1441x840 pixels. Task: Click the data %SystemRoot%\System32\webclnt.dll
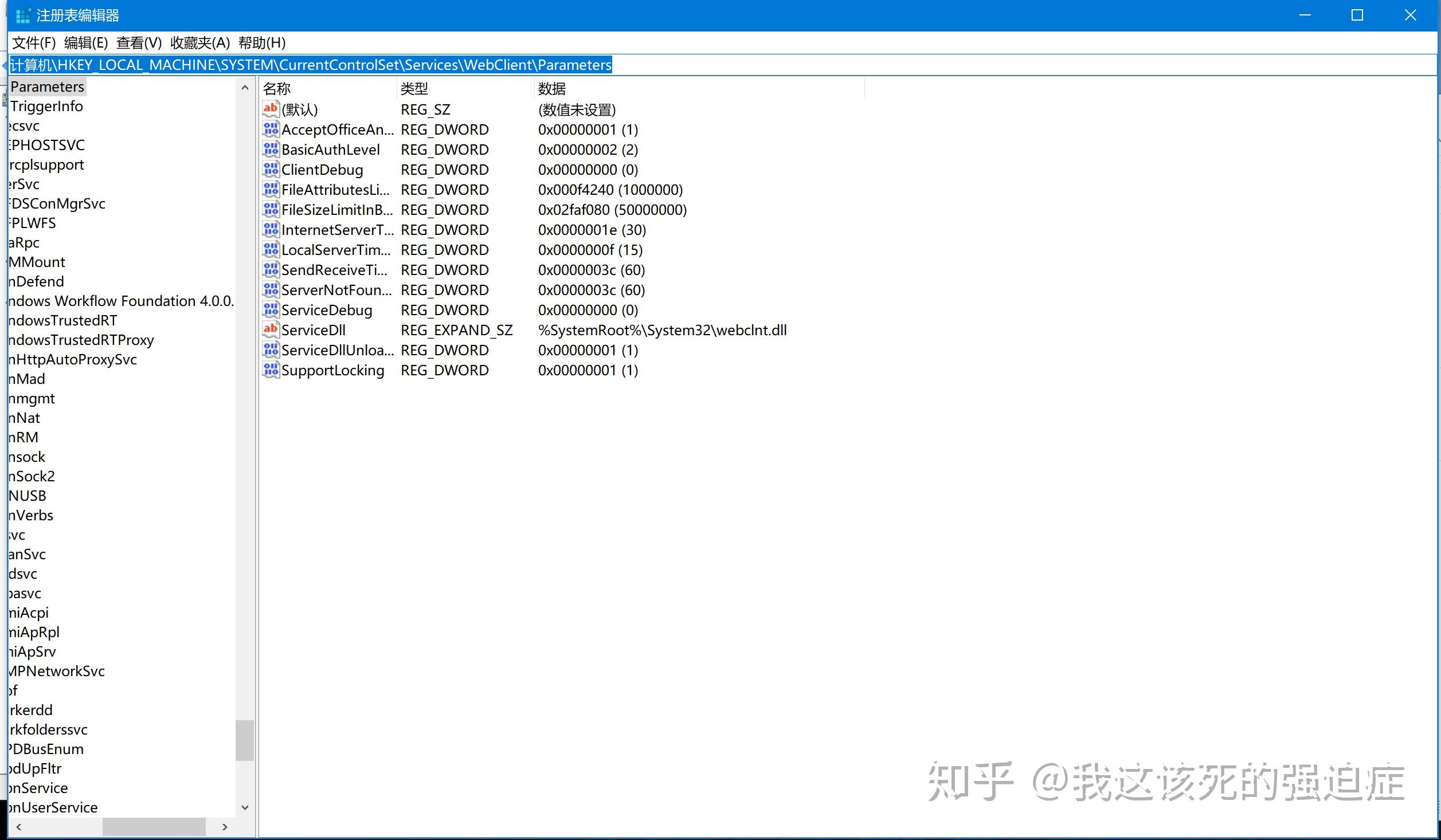[663, 330]
